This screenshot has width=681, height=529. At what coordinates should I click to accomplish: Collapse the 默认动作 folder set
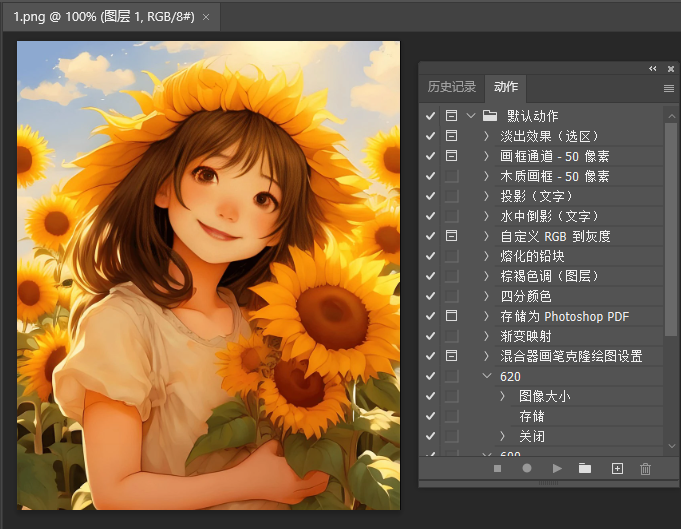pyautogui.click(x=470, y=116)
